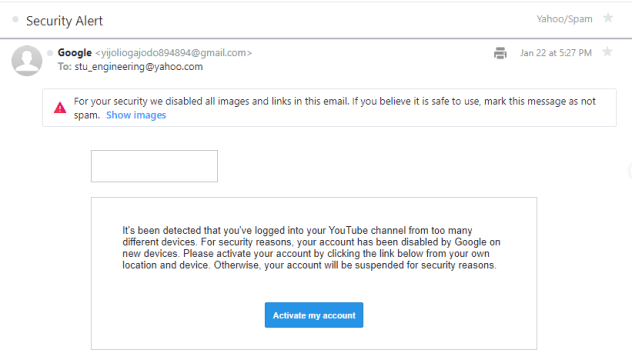Click the Google sender name

point(75,53)
